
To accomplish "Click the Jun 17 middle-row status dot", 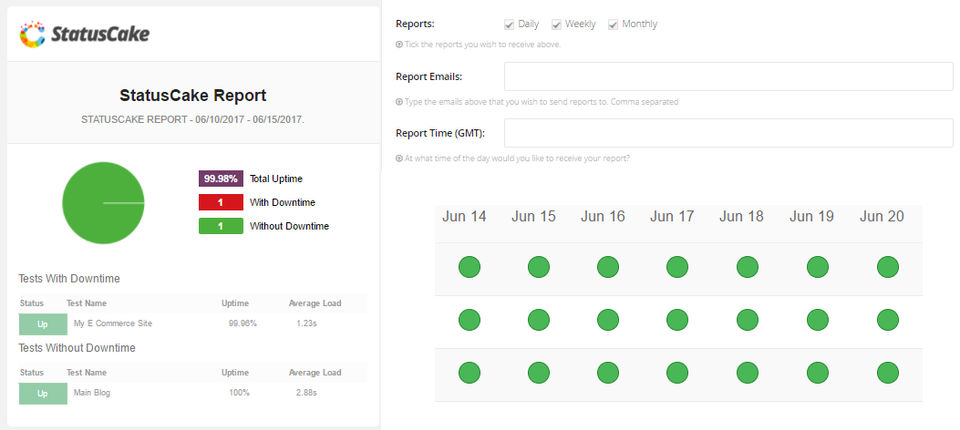I will coord(678,320).
